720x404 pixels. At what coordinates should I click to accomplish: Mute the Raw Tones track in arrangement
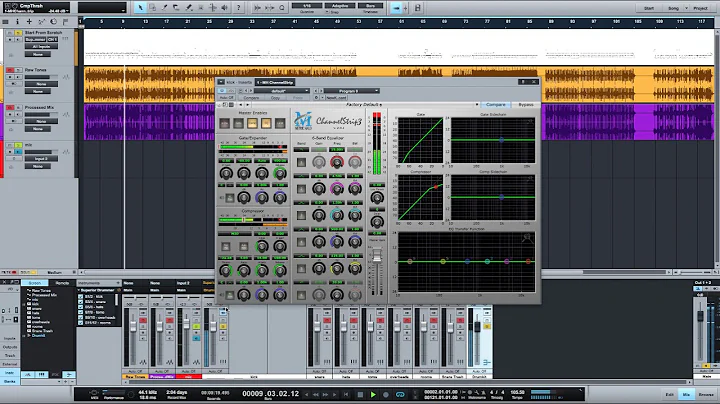click(10, 70)
